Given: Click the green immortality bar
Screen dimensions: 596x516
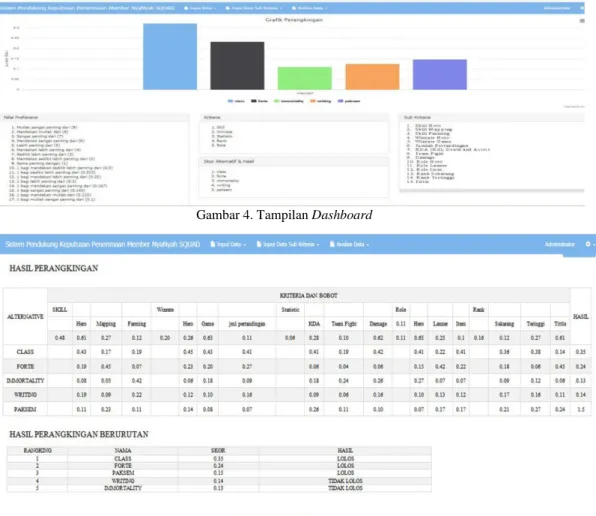Looking at the screenshot, I should (305, 78).
